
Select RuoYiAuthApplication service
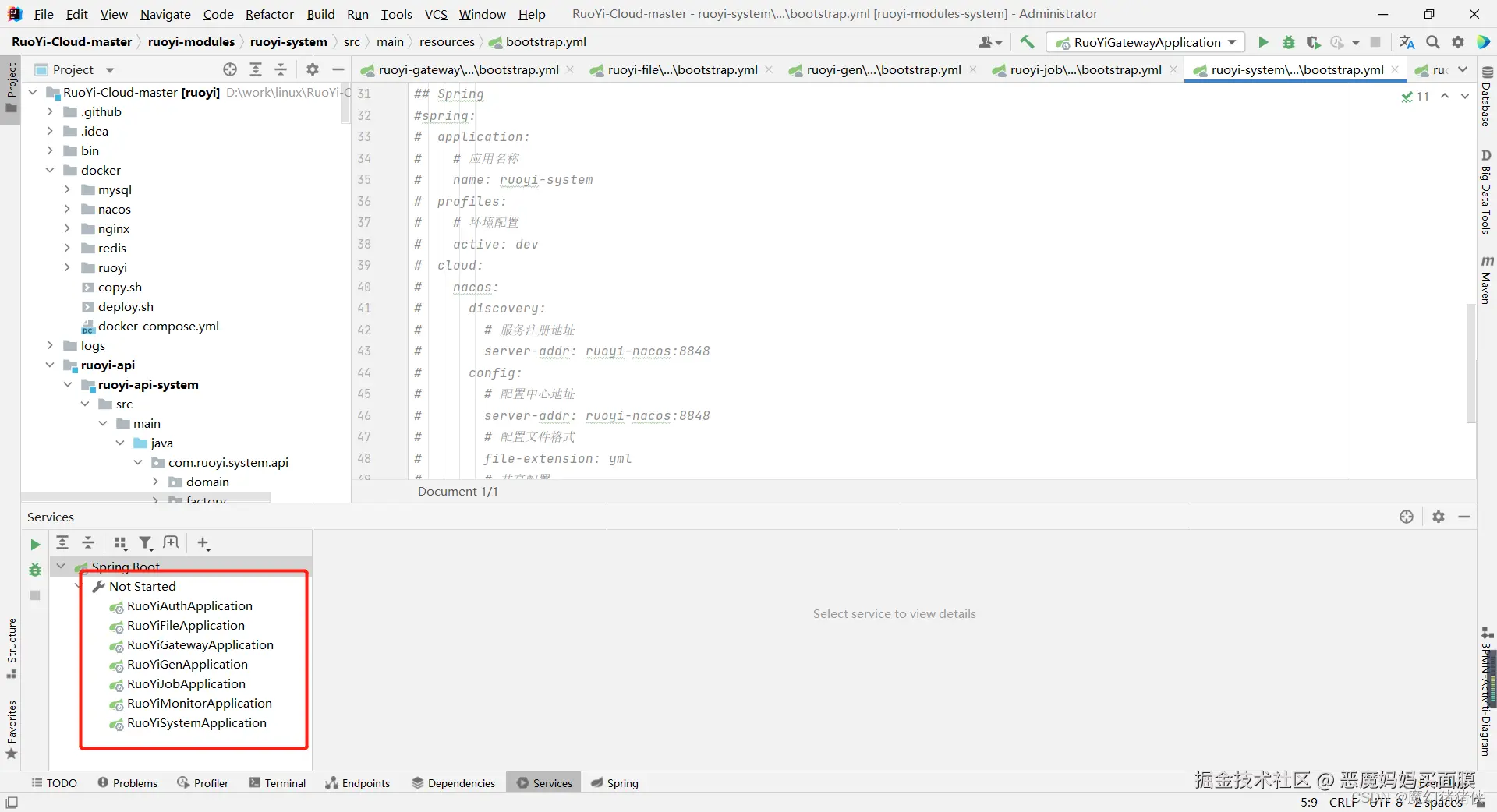pos(189,605)
